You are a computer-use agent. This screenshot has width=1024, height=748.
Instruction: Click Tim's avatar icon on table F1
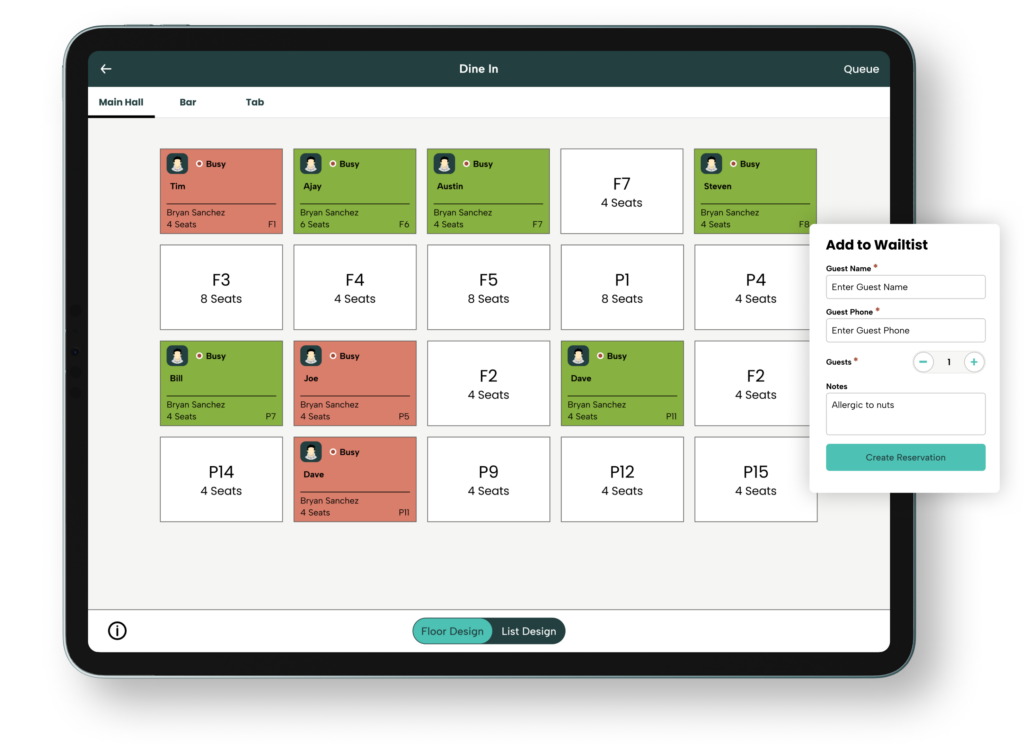point(177,164)
